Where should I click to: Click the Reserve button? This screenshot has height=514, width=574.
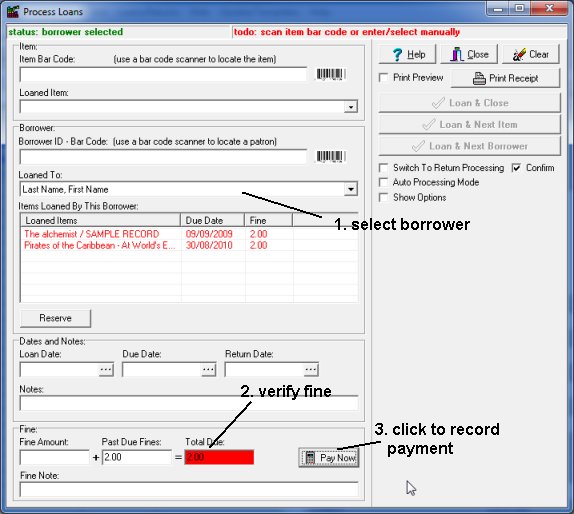55,318
